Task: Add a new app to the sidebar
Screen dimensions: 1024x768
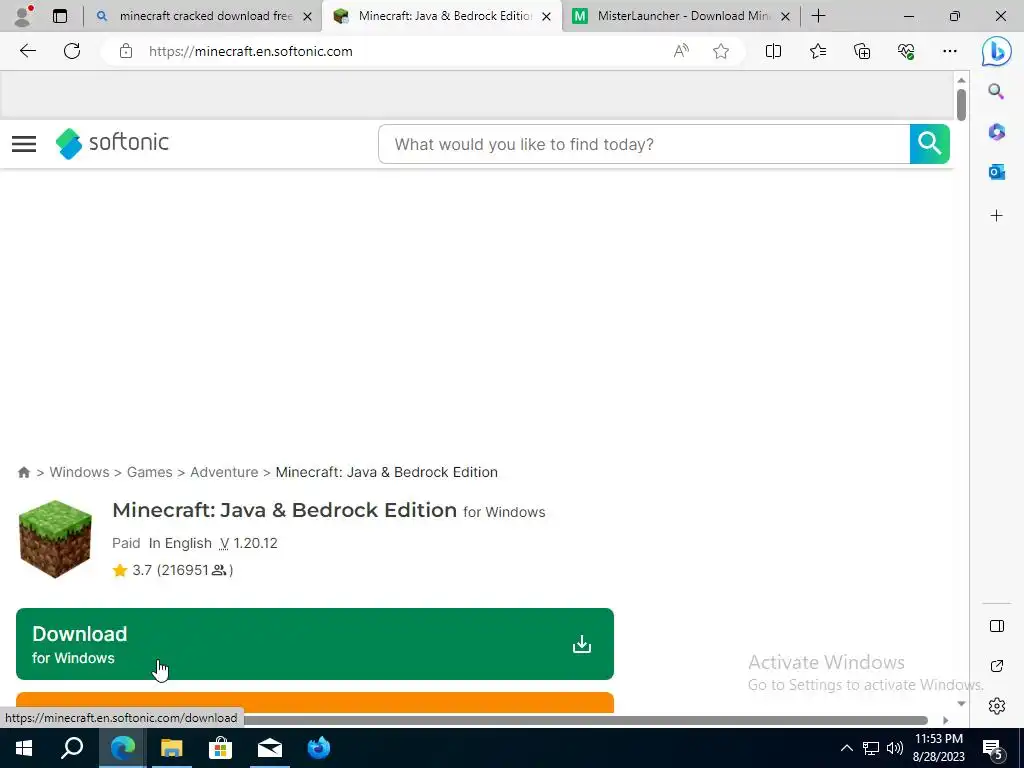Action: coord(997,216)
